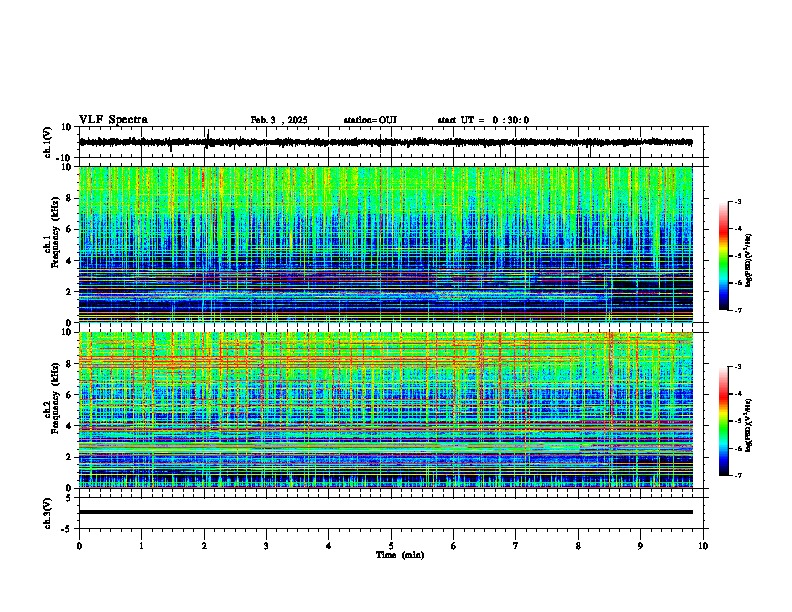Click the "10" label on the time axis

(703, 546)
